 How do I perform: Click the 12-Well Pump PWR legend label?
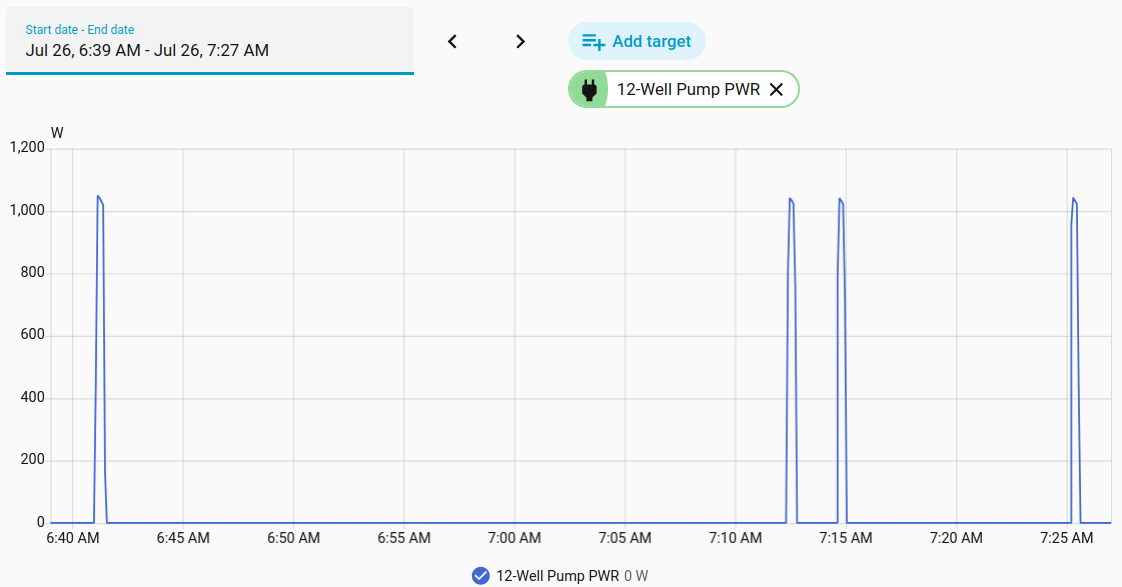(x=557, y=576)
